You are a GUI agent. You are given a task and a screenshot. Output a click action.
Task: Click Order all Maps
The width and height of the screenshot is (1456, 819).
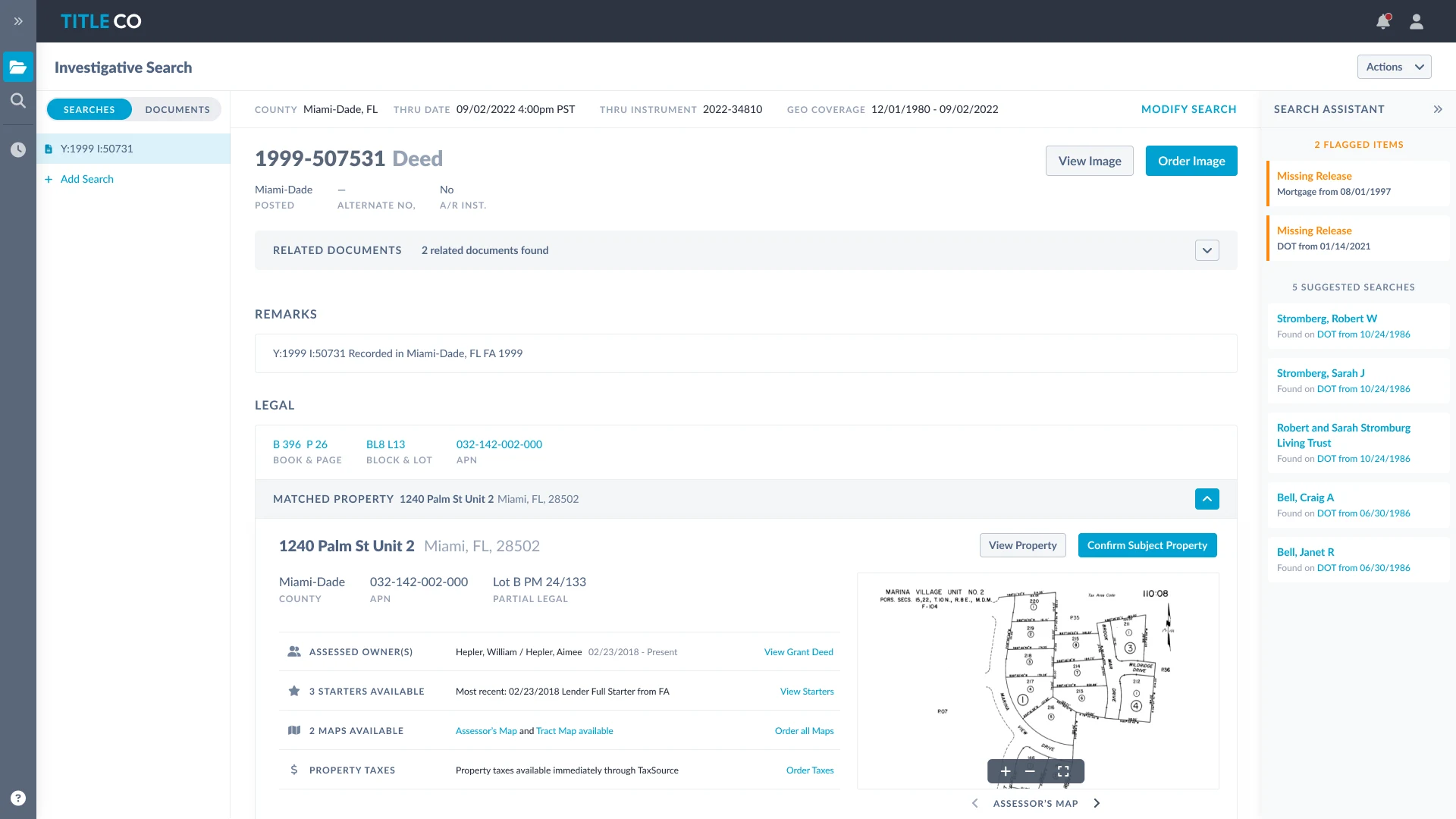pos(804,731)
